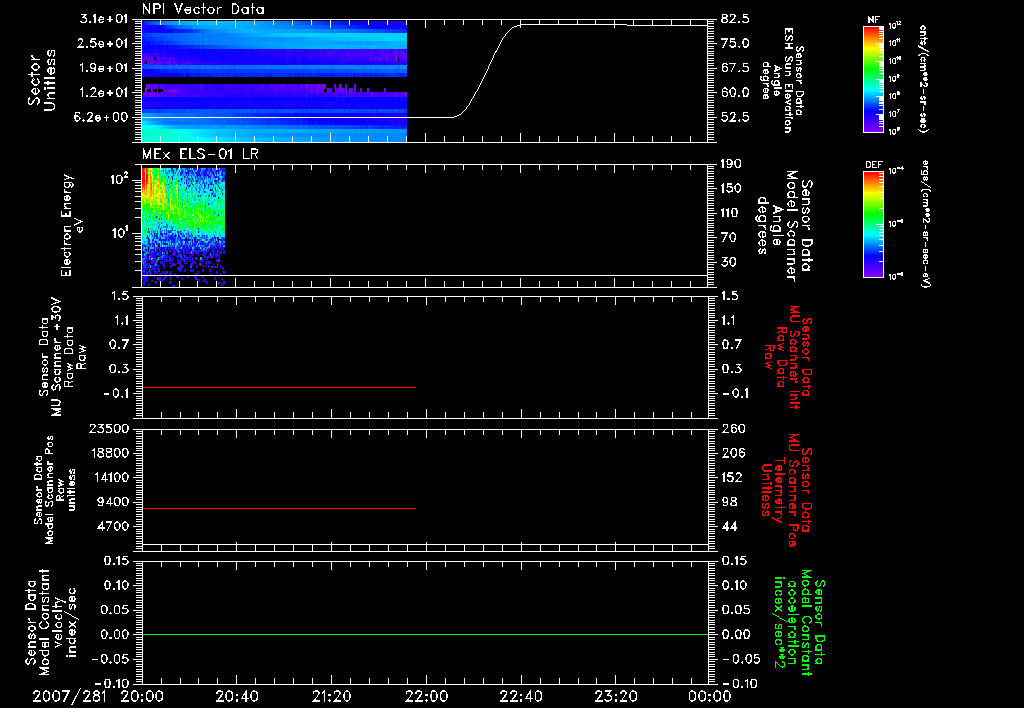Click the red 'MU Scanner Inh Raw Data' label

(x=788, y=357)
